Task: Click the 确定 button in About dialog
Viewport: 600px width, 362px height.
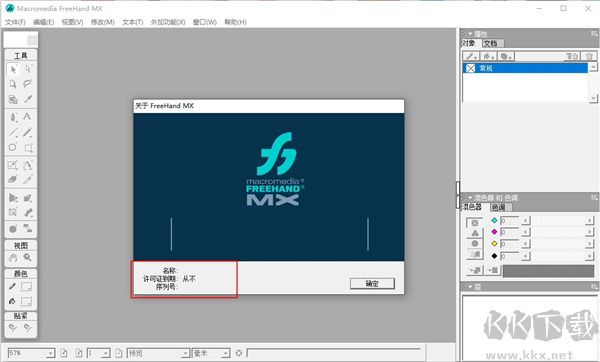Action: click(372, 284)
